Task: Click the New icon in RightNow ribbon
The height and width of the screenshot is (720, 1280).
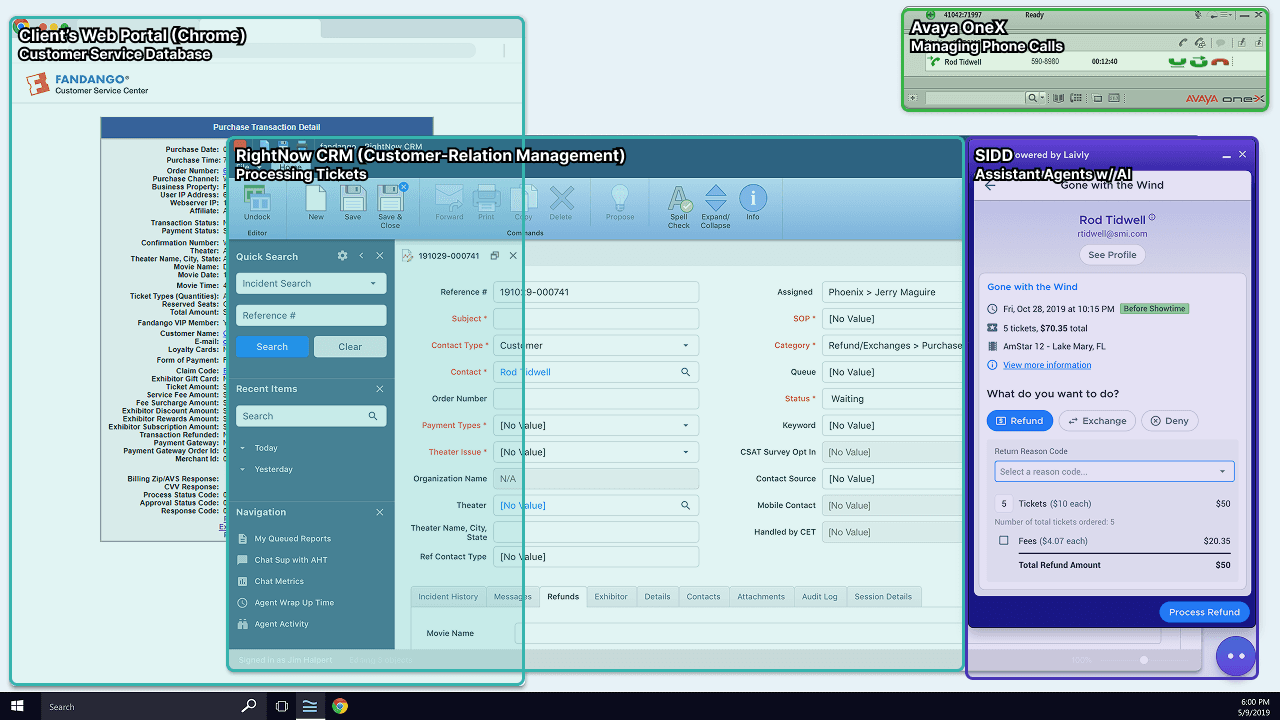Action: [316, 198]
